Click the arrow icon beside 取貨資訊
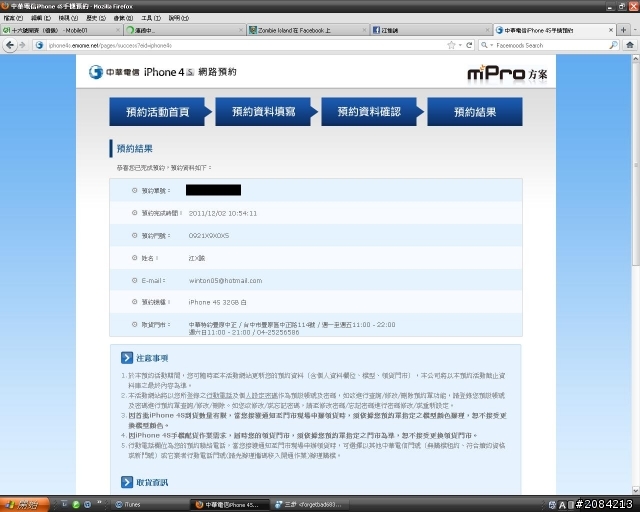This screenshot has height=512, width=640. [127, 482]
